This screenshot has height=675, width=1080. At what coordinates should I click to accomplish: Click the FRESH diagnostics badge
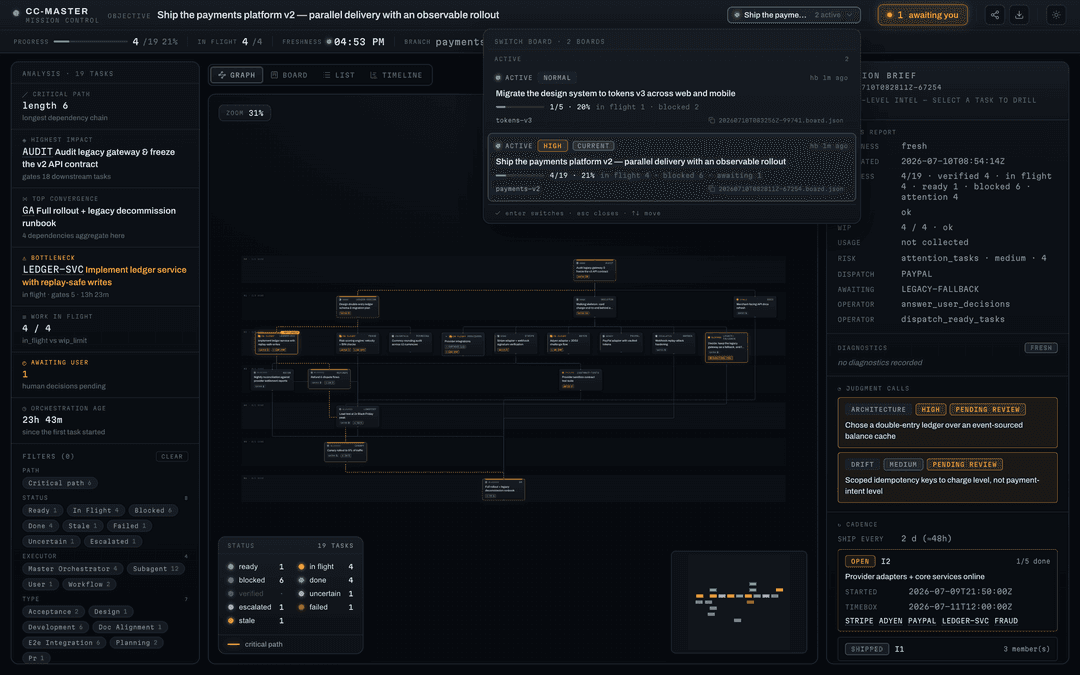(x=1041, y=348)
